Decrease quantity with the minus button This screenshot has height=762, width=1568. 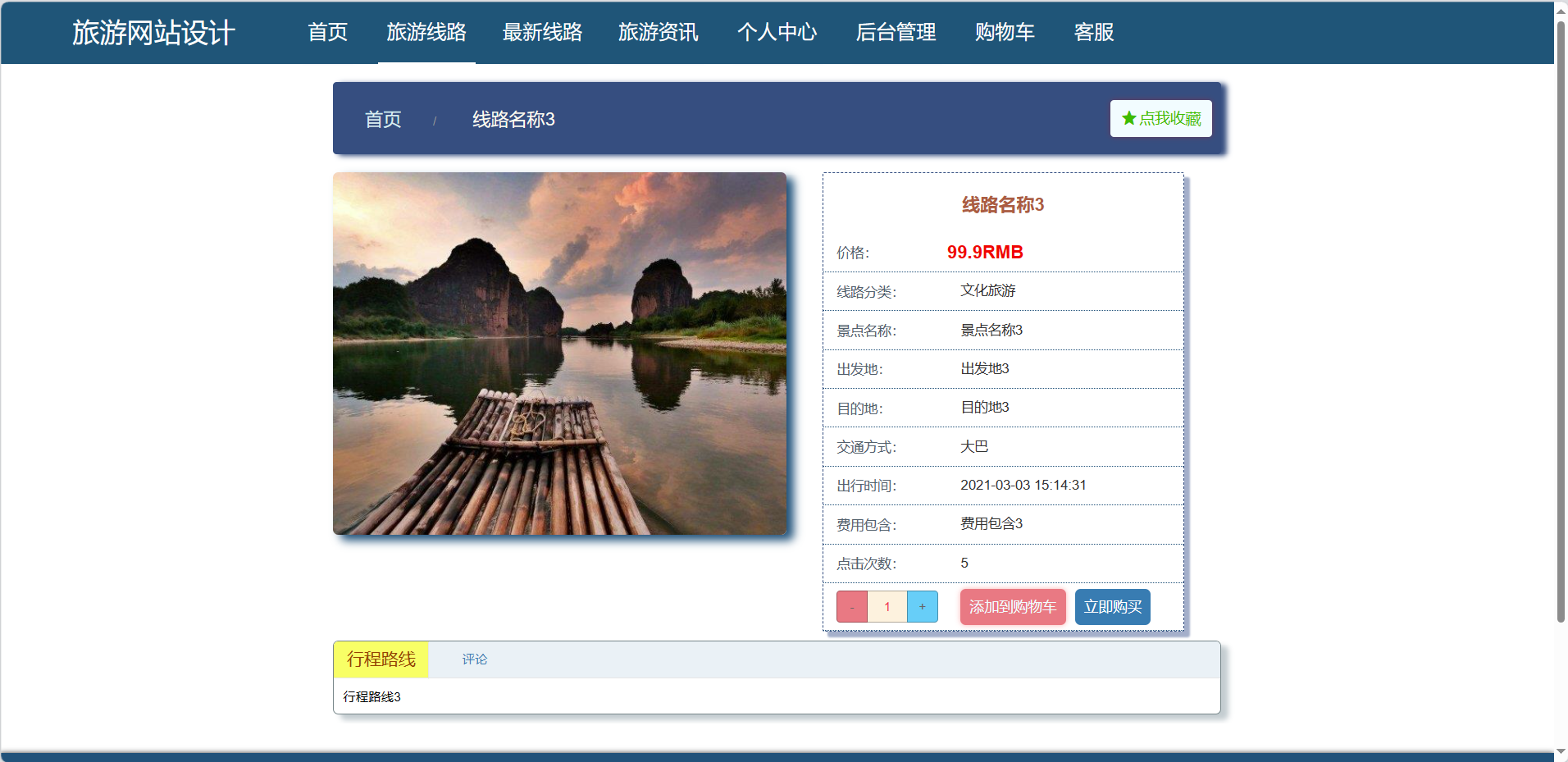pos(852,607)
